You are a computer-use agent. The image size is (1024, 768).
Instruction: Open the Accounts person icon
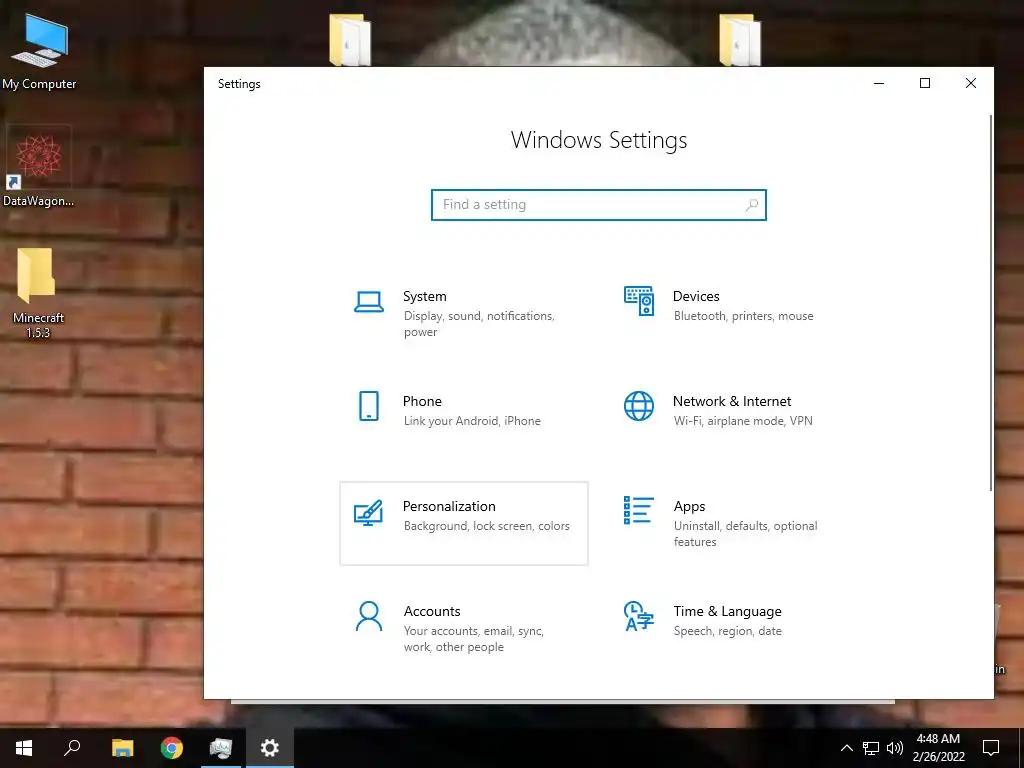369,616
